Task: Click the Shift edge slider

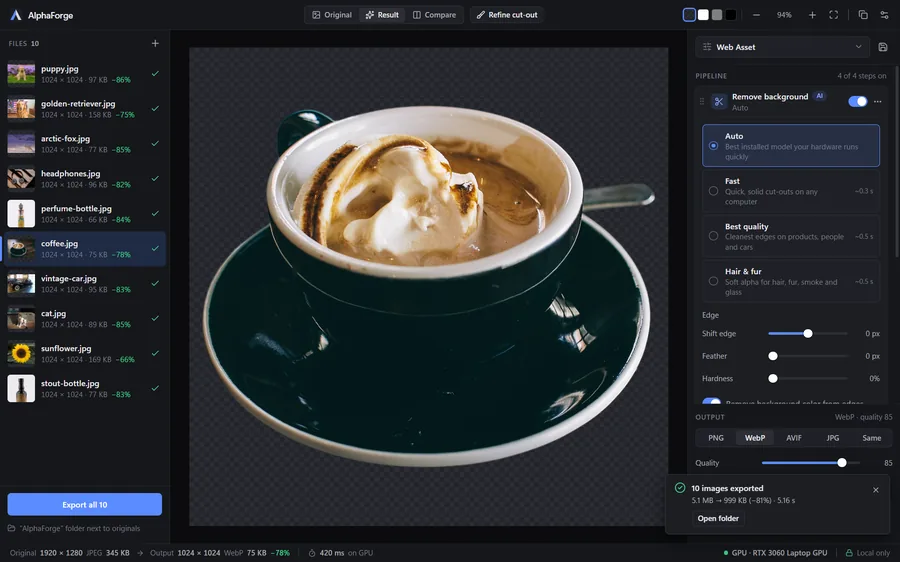Action: (808, 334)
